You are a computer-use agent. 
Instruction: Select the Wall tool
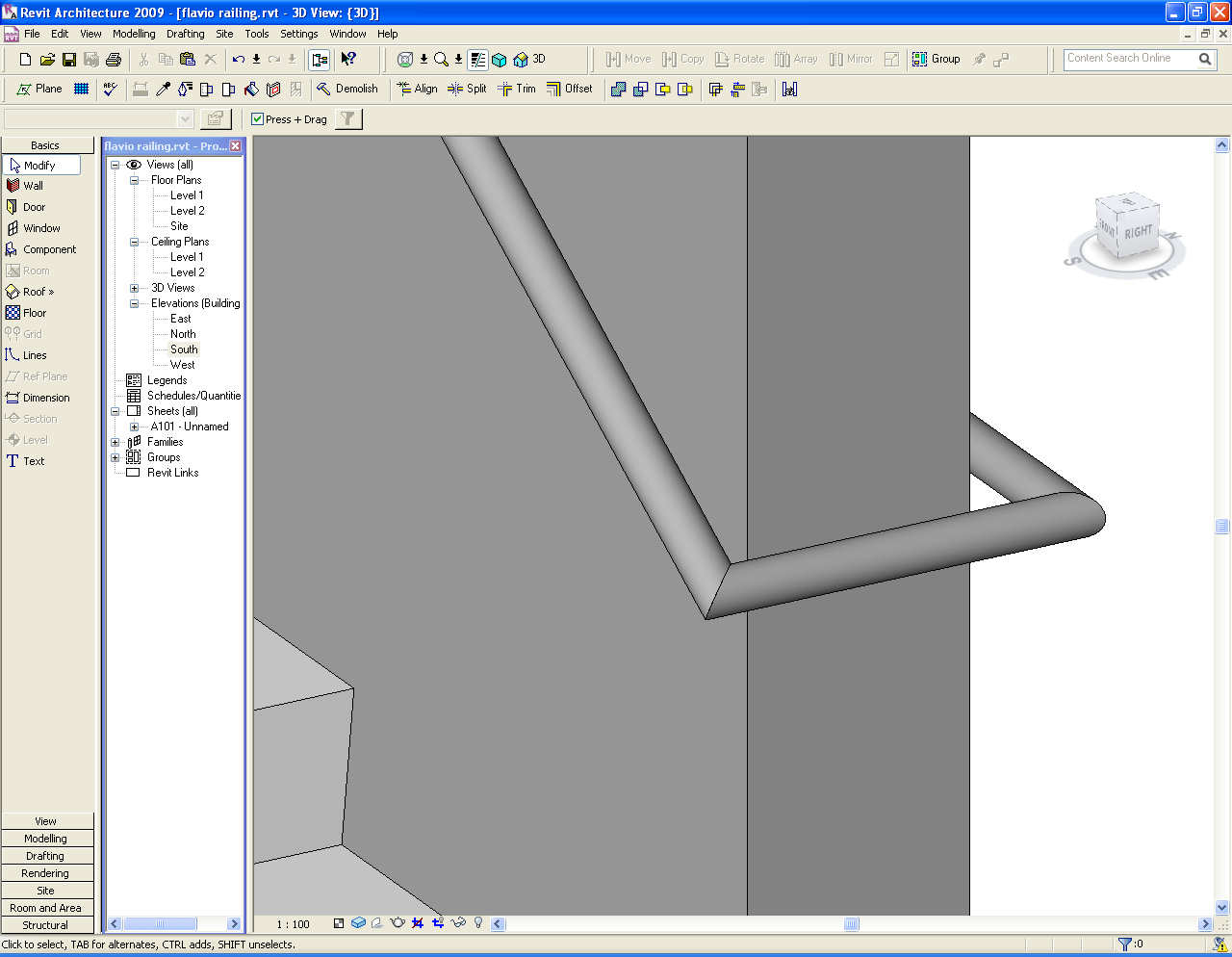click(x=33, y=186)
